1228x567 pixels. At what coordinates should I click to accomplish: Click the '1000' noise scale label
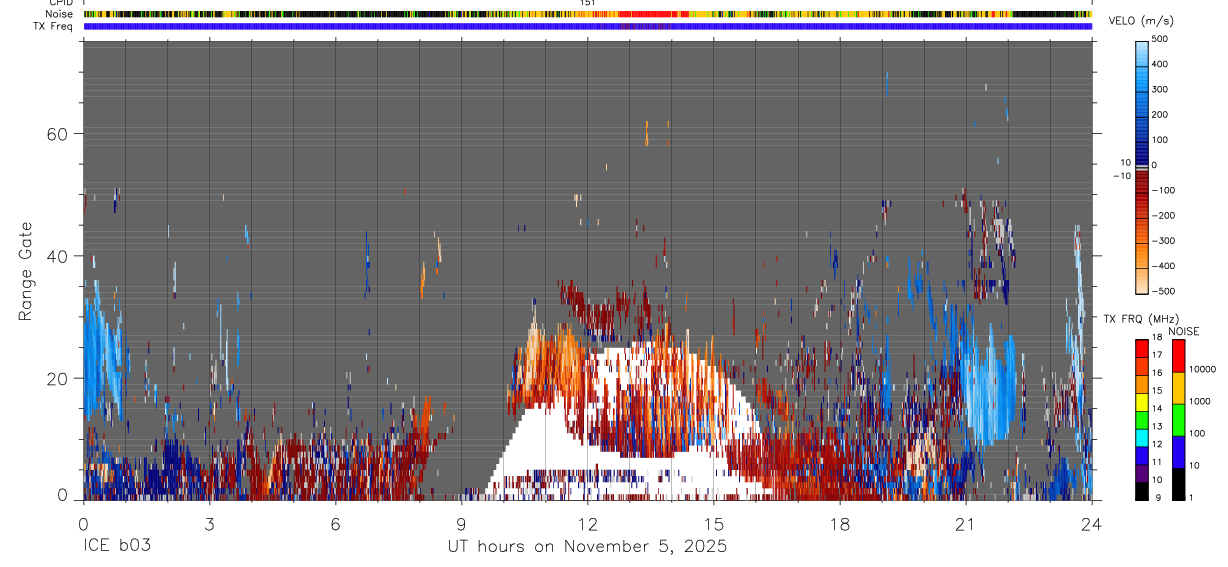click(x=1199, y=401)
